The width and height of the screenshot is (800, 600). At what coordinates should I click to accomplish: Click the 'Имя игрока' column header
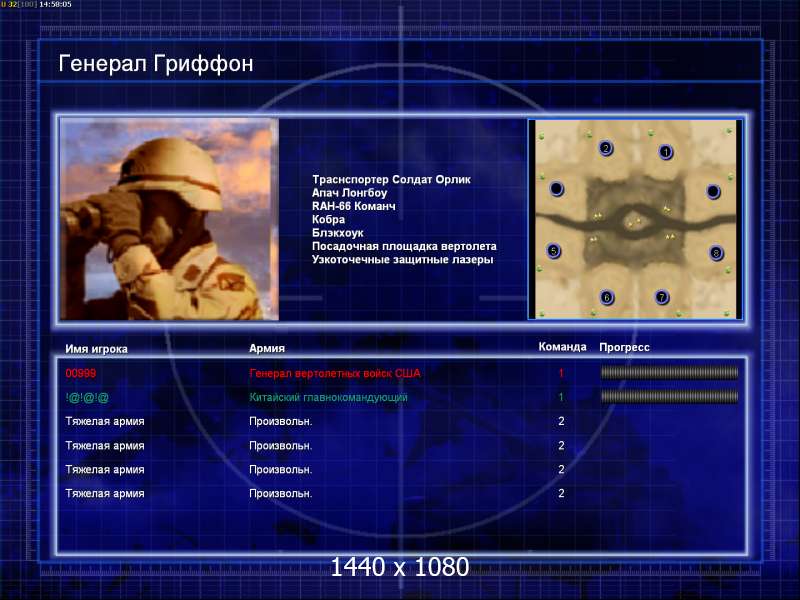96,349
